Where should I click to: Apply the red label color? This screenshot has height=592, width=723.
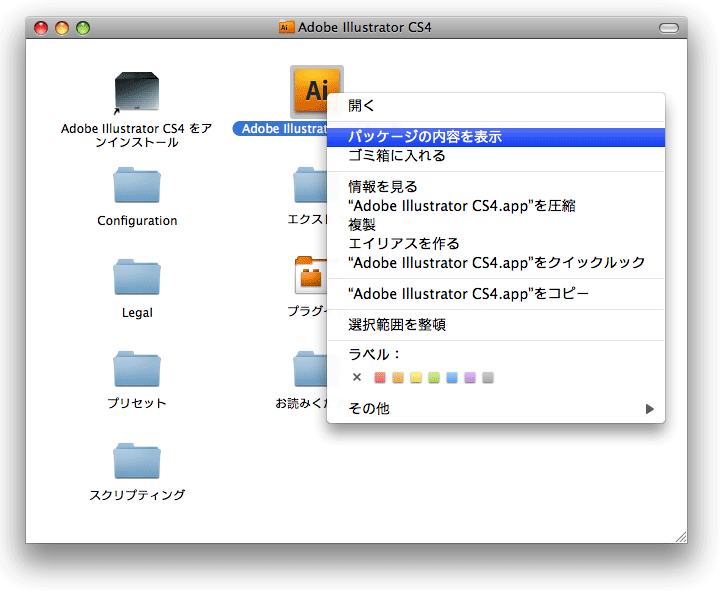pos(380,378)
